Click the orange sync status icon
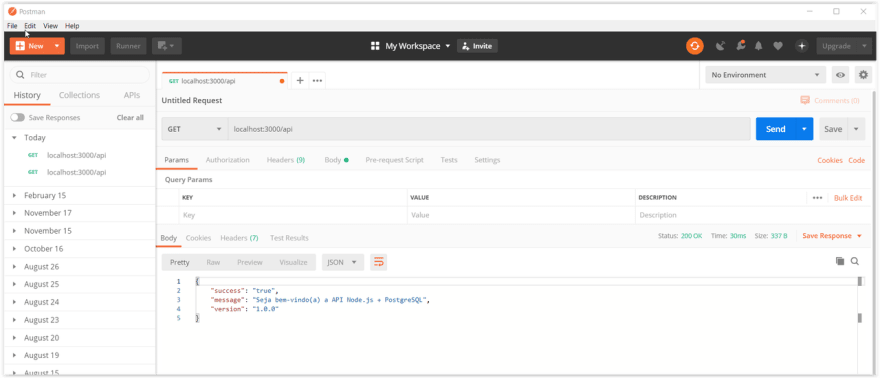This screenshot has height=378, width=880. point(694,46)
